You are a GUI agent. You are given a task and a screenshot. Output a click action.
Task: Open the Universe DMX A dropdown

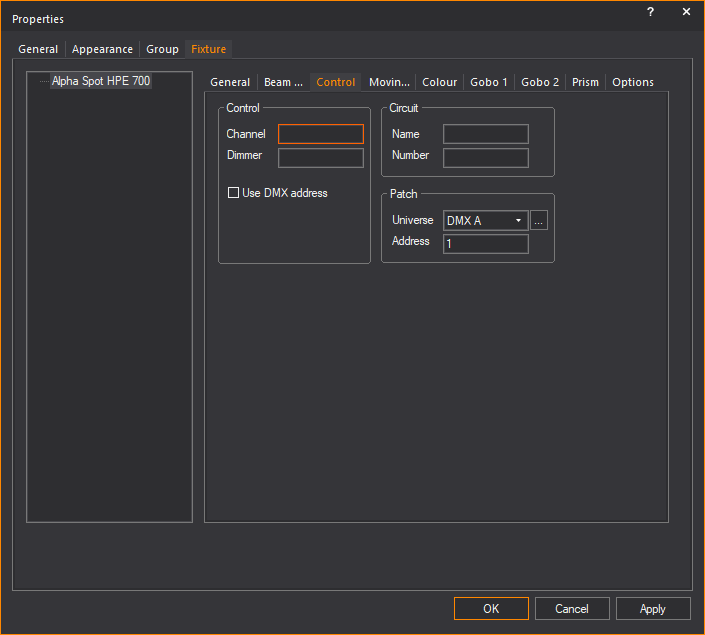[486, 221]
